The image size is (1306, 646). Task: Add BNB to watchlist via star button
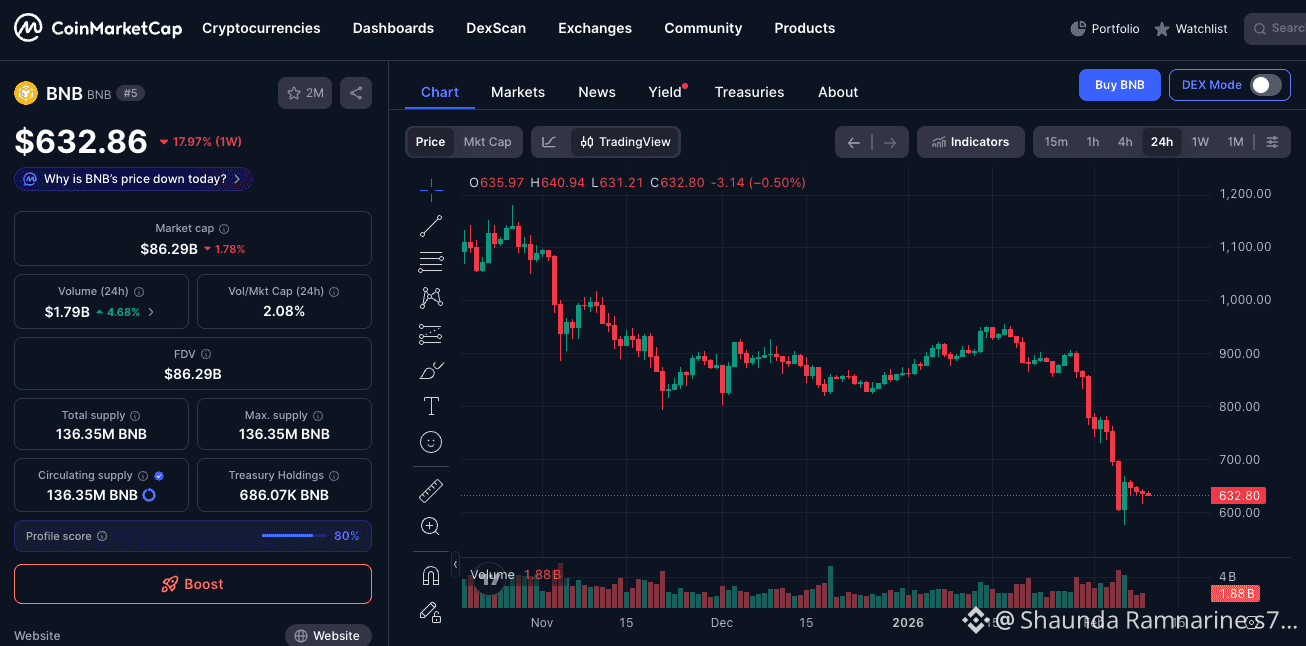[x=305, y=93]
